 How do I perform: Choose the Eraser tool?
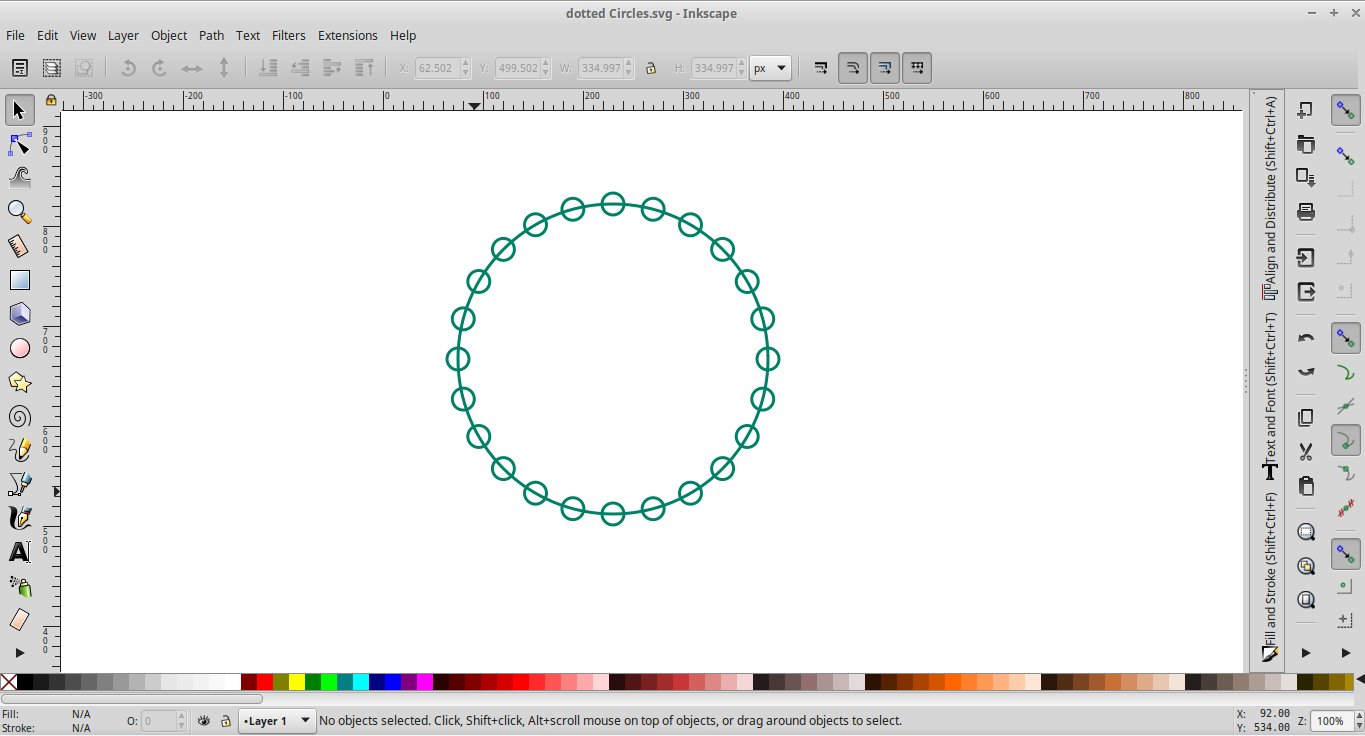coord(19,620)
